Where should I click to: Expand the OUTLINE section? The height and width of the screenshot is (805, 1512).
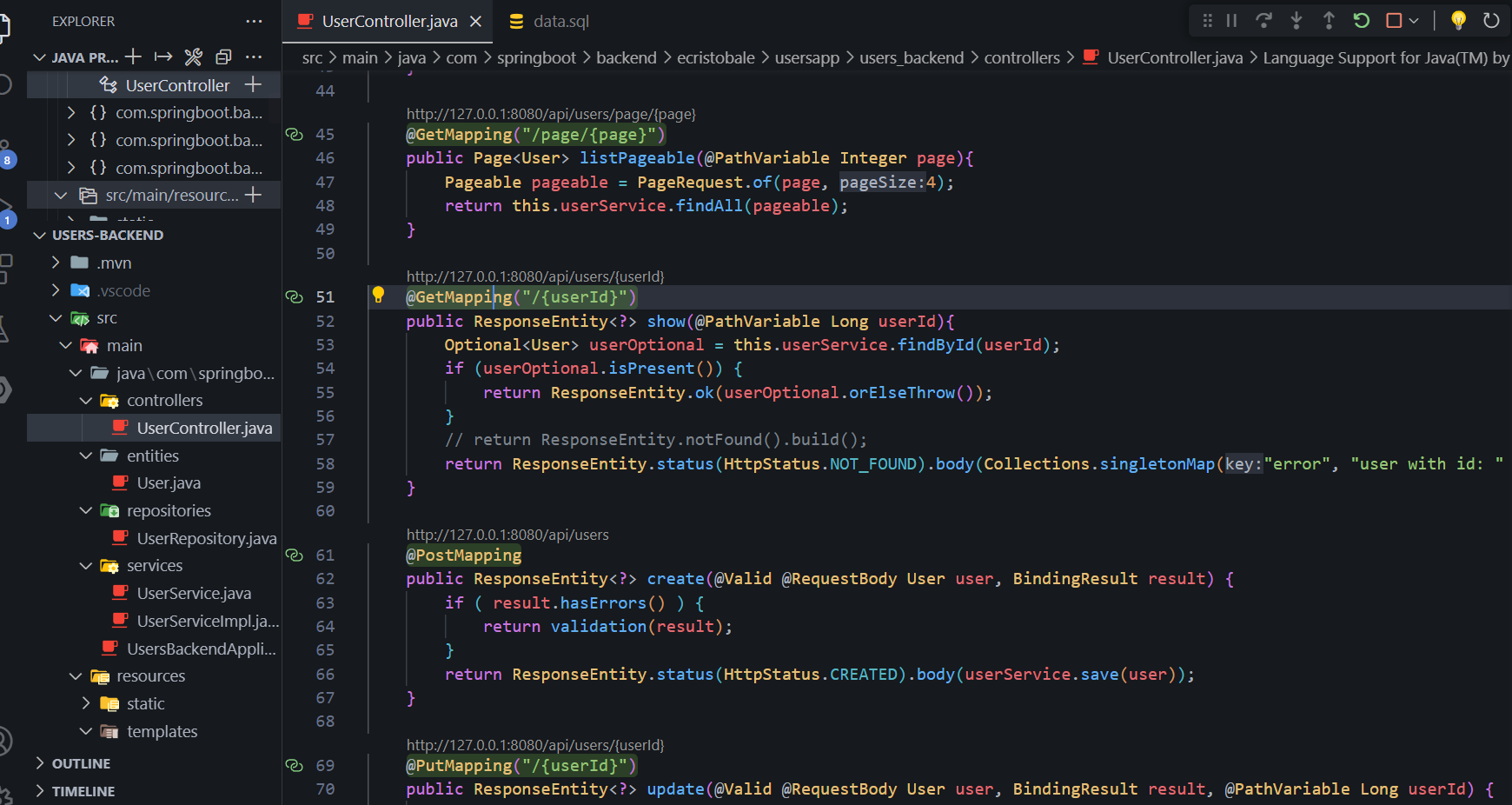pyautogui.click(x=81, y=763)
